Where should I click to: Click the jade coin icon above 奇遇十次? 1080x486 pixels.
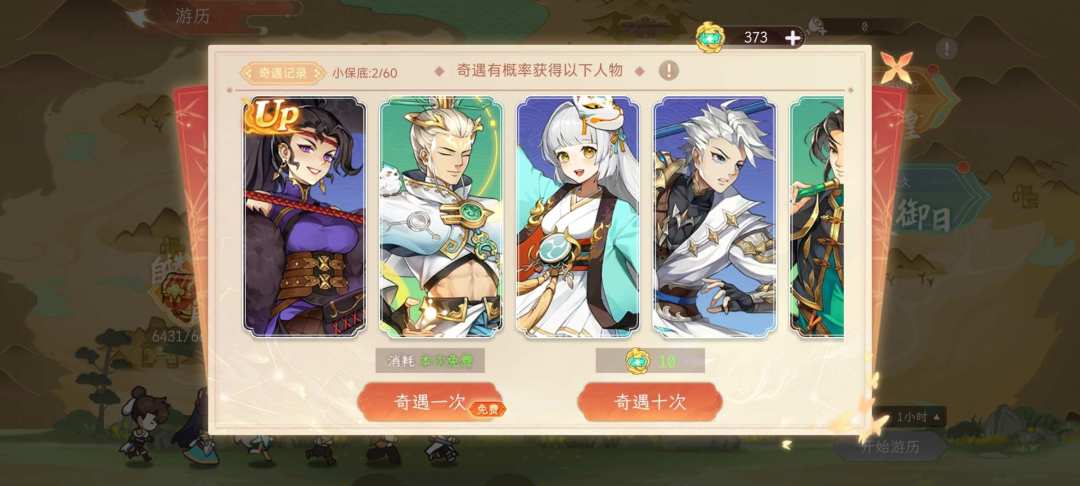(x=638, y=361)
